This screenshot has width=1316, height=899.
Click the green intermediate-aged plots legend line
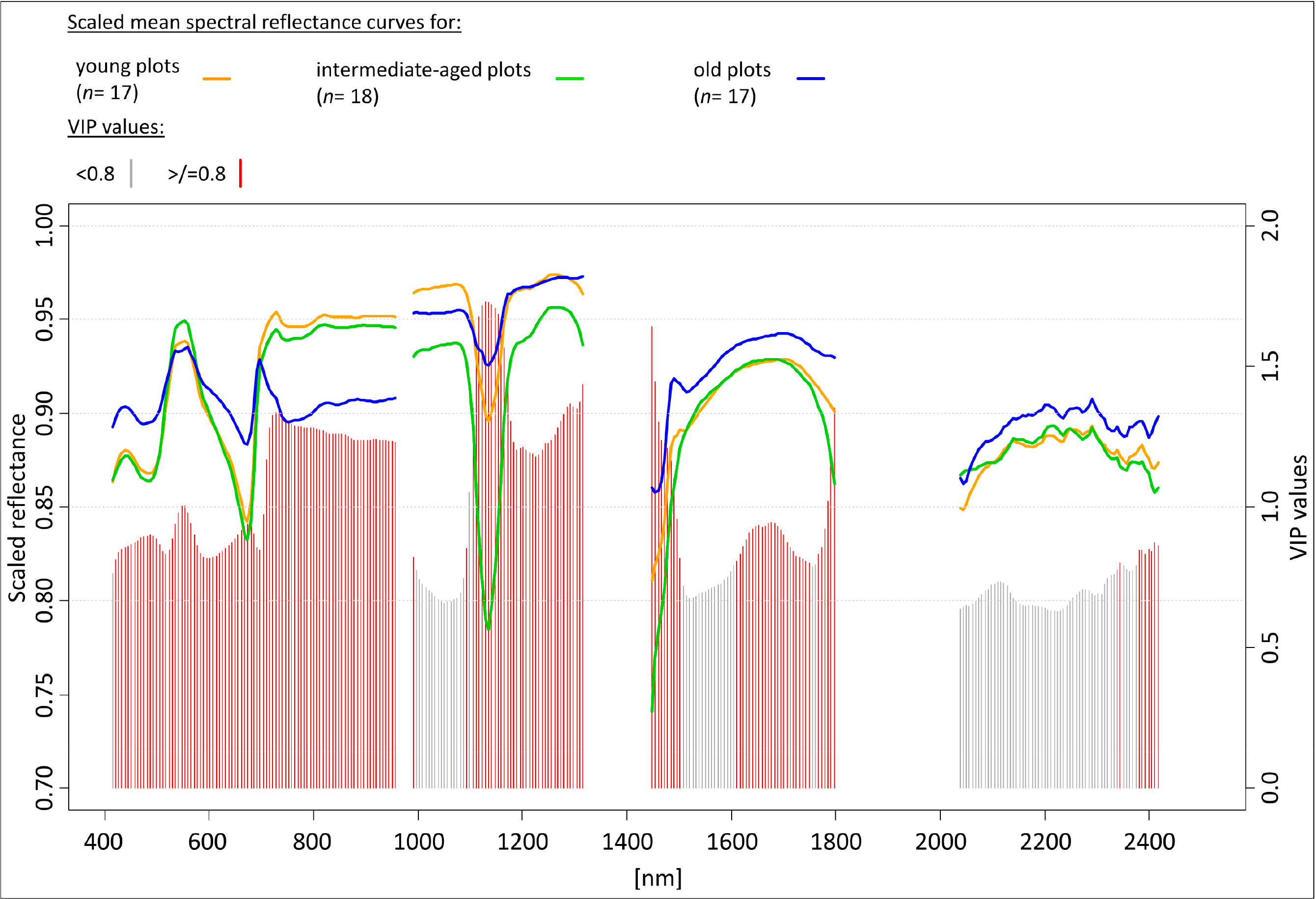[569, 79]
